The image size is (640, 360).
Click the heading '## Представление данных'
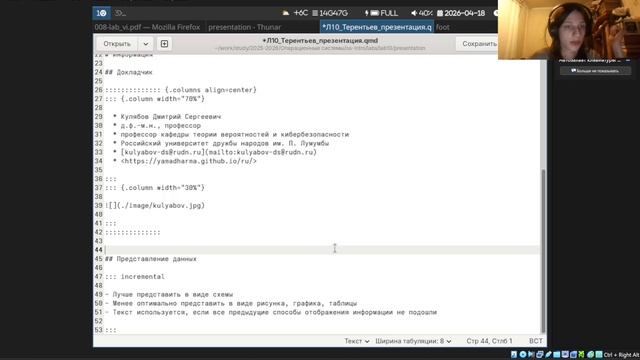(x=151, y=259)
